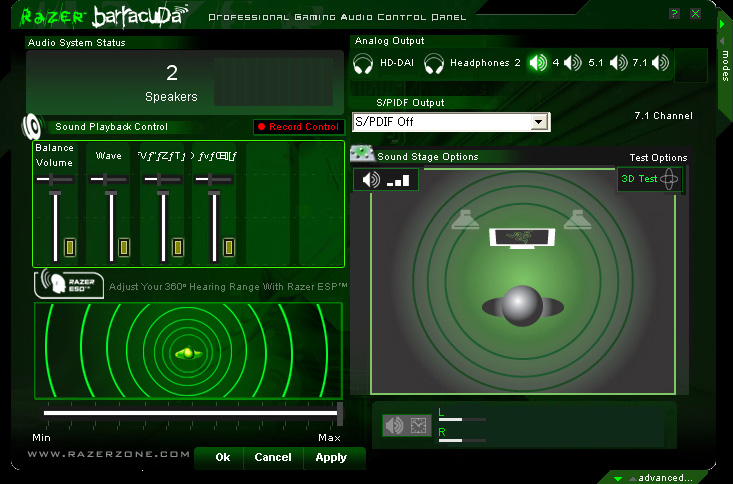Toggle mute on the fourth mixer channel

click(x=229, y=247)
